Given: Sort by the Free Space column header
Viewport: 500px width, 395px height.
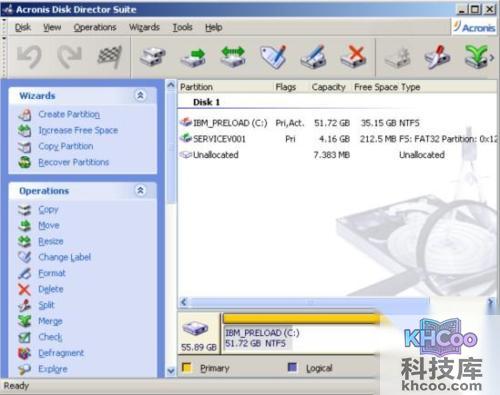Looking at the screenshot, I should (x=376, y=87).
